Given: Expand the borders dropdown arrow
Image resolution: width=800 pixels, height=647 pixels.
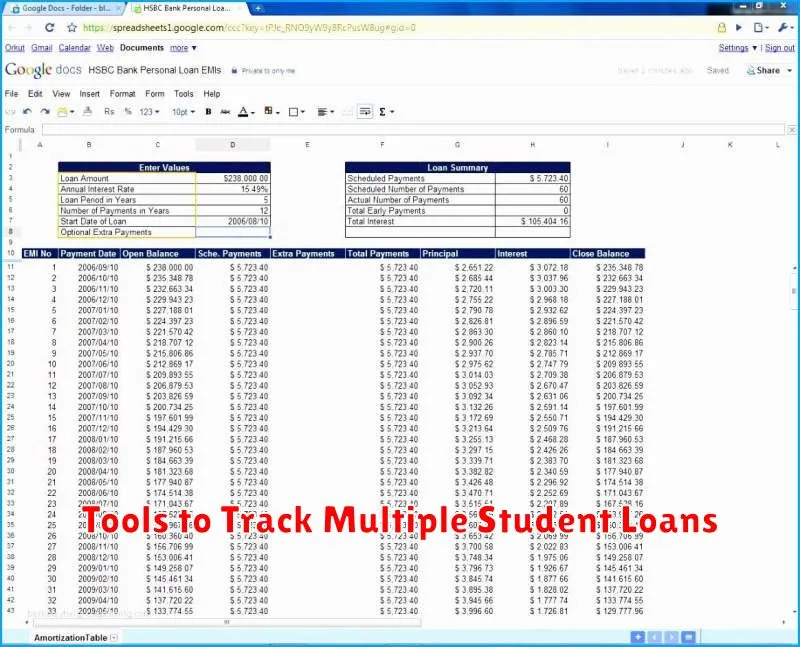Looking at the screenshot, I should click(x=303, y=112).
